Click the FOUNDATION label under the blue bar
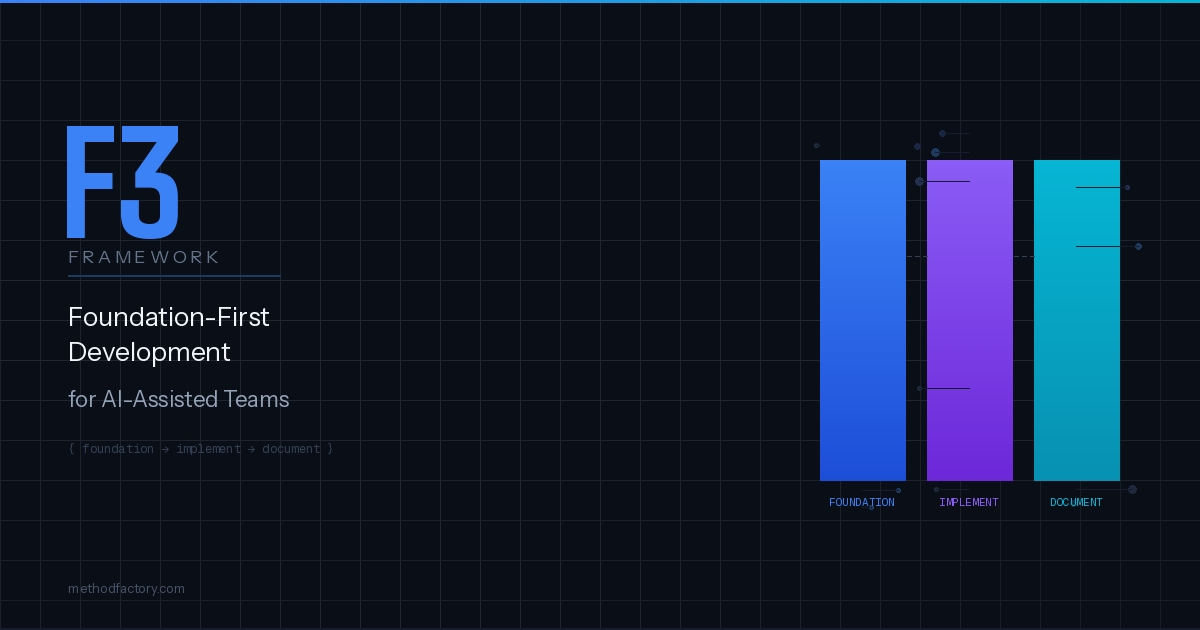The height and width of the screenshot is (630, 1200). pyautogui.click(x=861, y=502)
